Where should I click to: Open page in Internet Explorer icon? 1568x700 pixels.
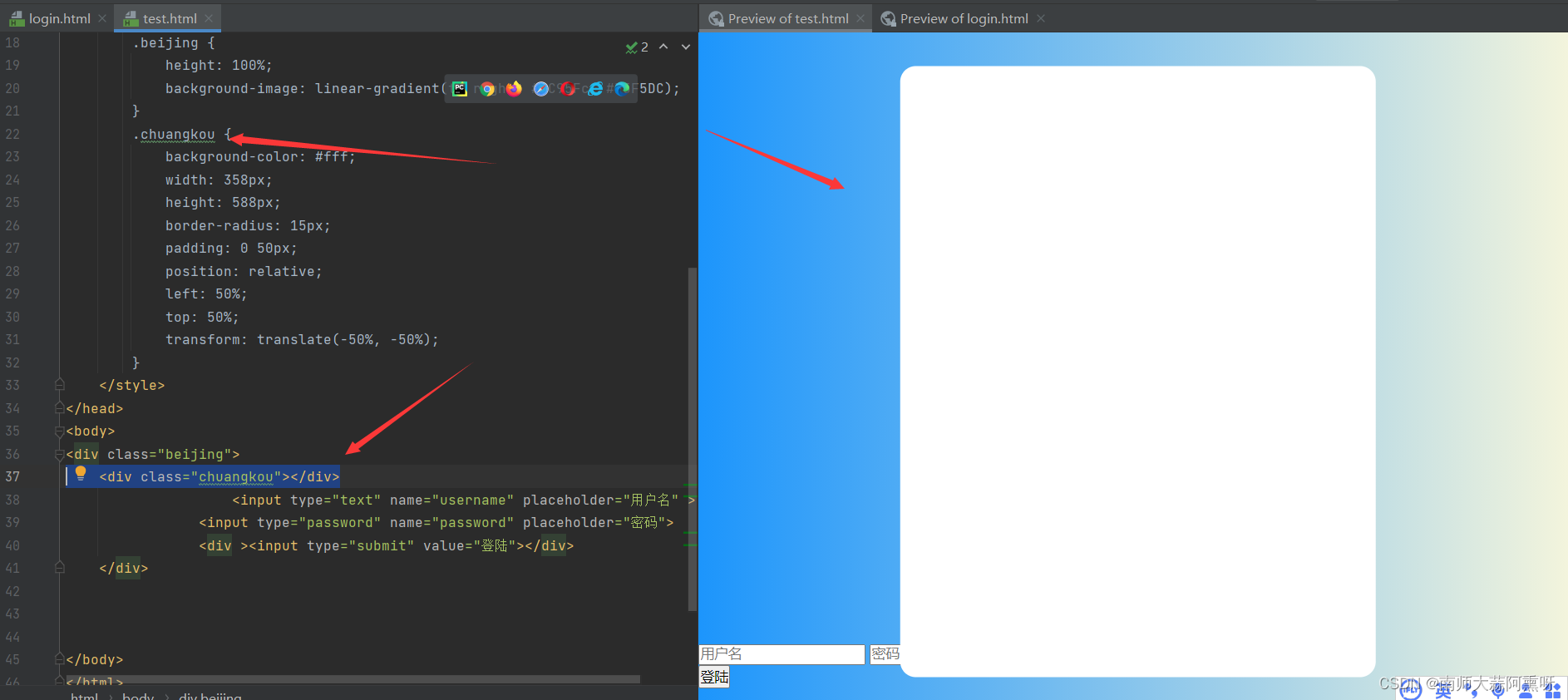pyautogui.click(x=595, y=89)
